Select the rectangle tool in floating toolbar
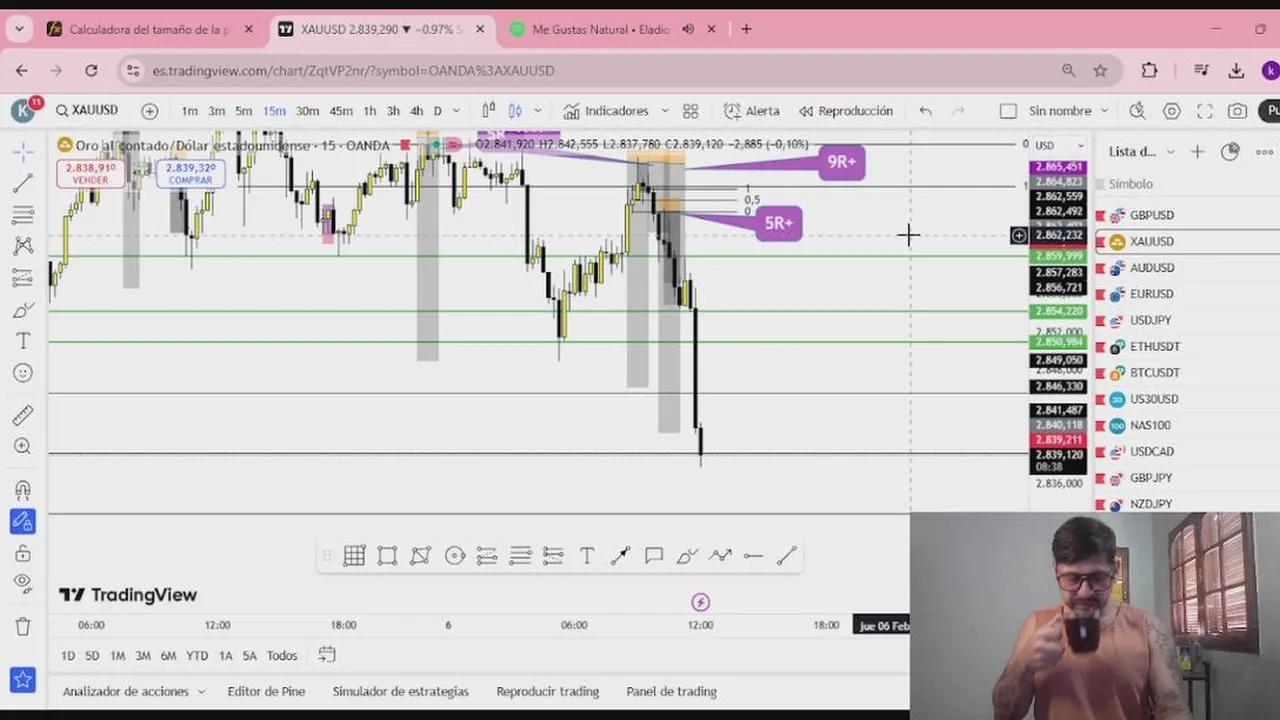 [x=387, y=556]
